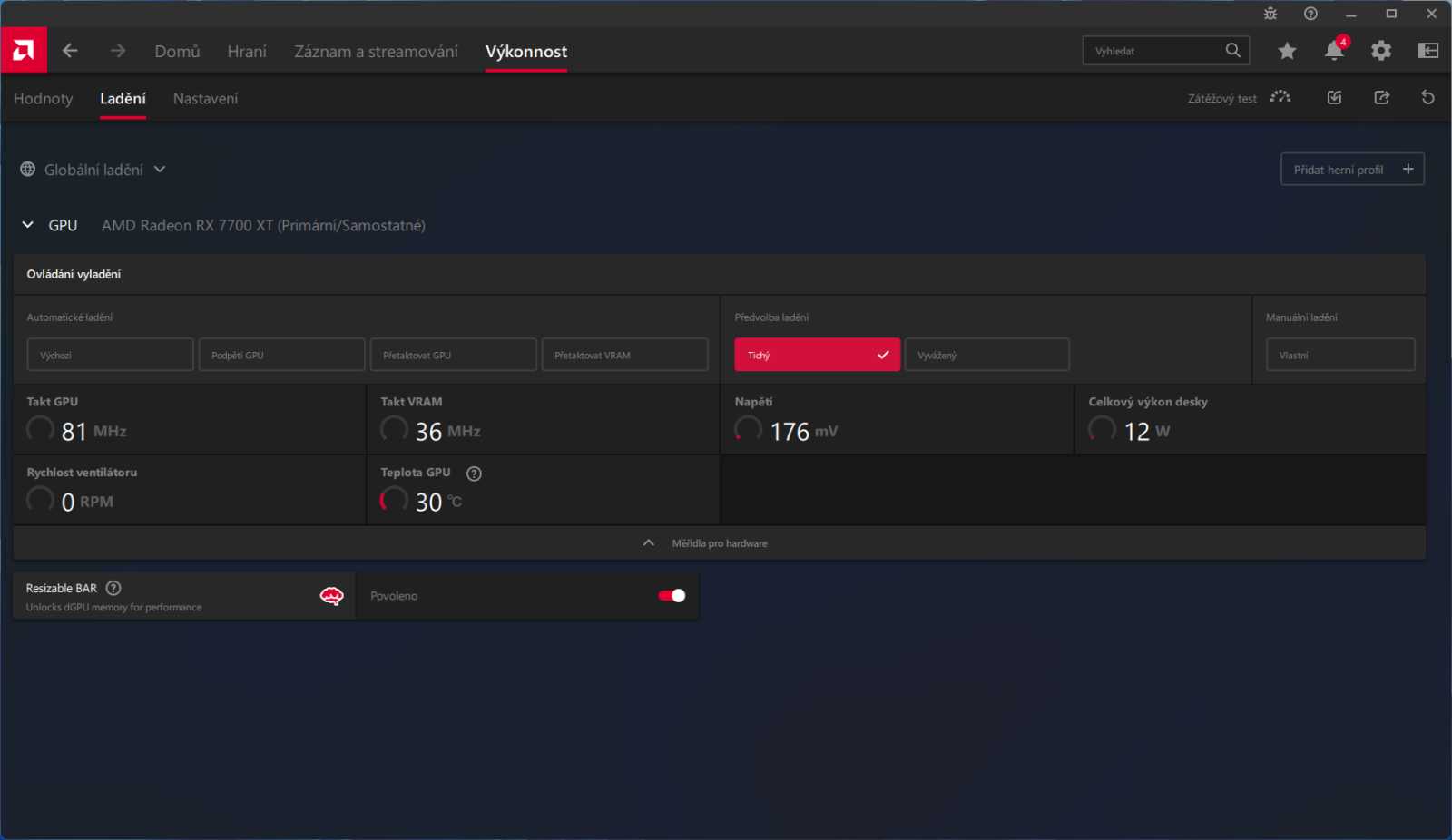Close the AMD Software window
Viewport: 1452px width, 840px height.
[1431, 14]
